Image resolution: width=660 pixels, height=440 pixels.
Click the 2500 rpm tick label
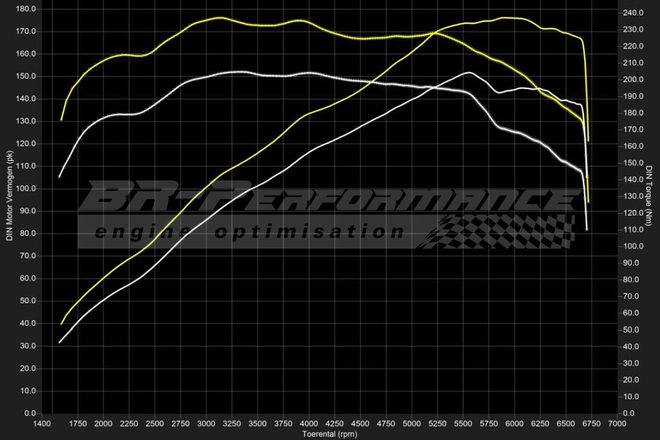155,424
